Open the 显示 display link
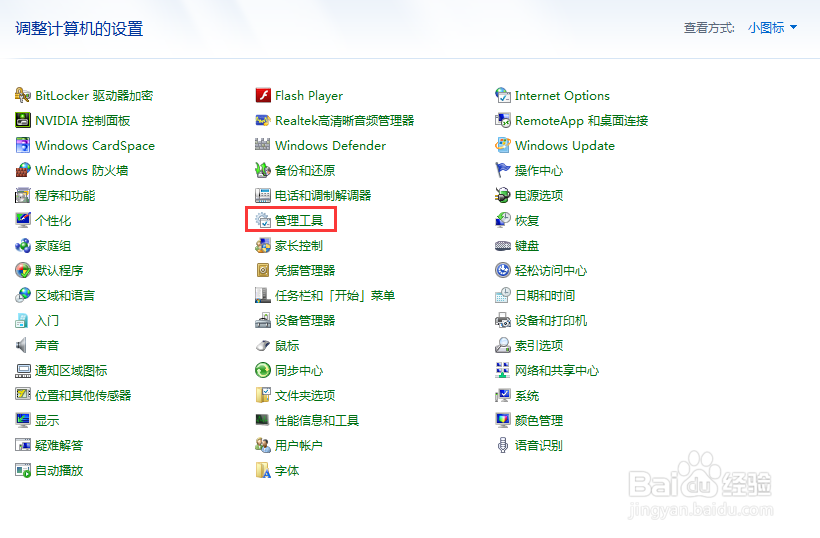The image size is (820, 538). (47, 420)
